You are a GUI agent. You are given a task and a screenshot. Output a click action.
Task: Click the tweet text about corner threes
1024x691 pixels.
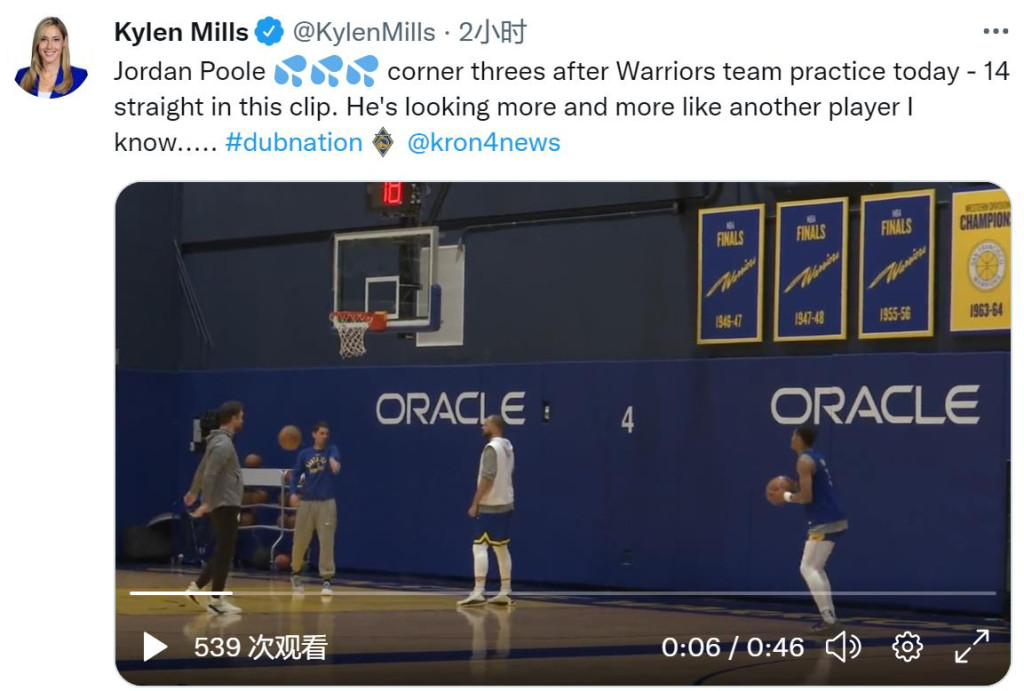(560, 107)
